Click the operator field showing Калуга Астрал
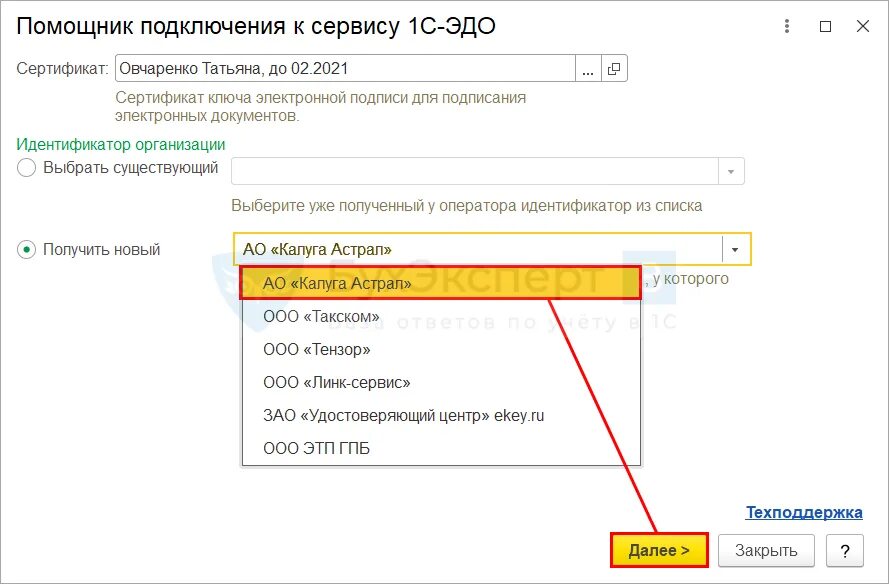 point(478,249)
